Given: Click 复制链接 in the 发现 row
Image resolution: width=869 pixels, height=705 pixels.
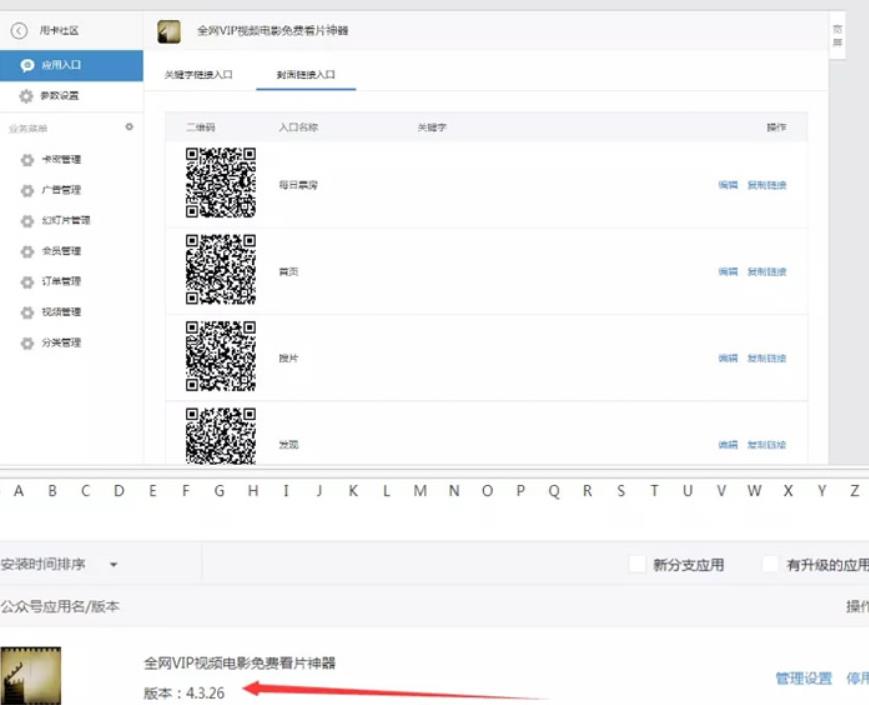Looking at the screenshot, I should click(767, 445).
